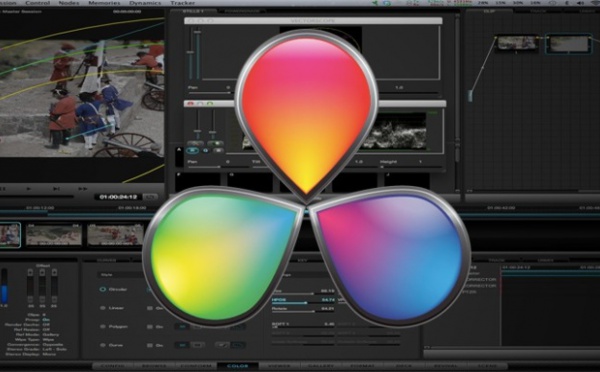The height and width of the screenshot is (372, 600).
Task: Open the Nodes menu
Action: [68, 3]
